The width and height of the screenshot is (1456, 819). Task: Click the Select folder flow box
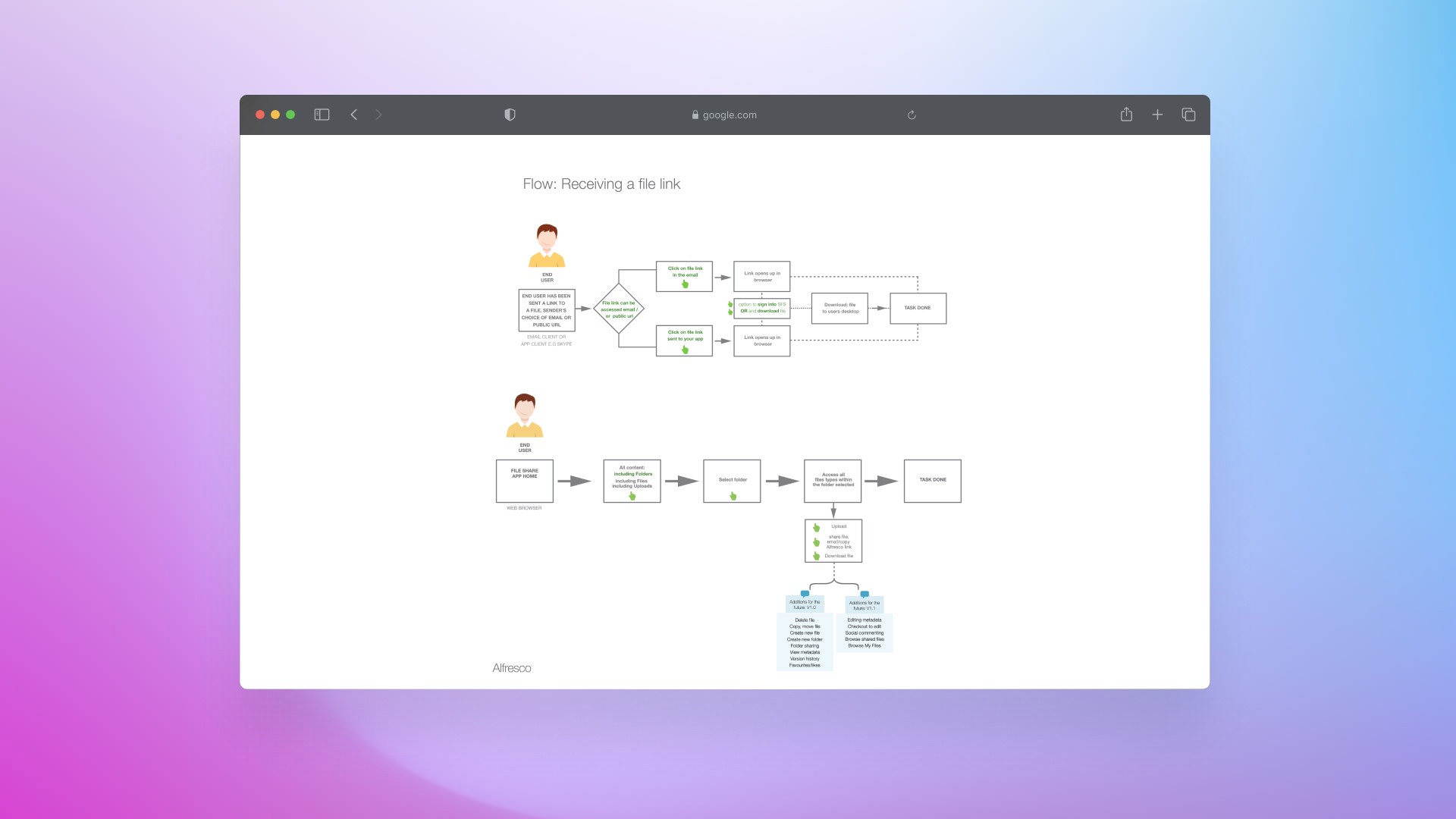point(732,481)
